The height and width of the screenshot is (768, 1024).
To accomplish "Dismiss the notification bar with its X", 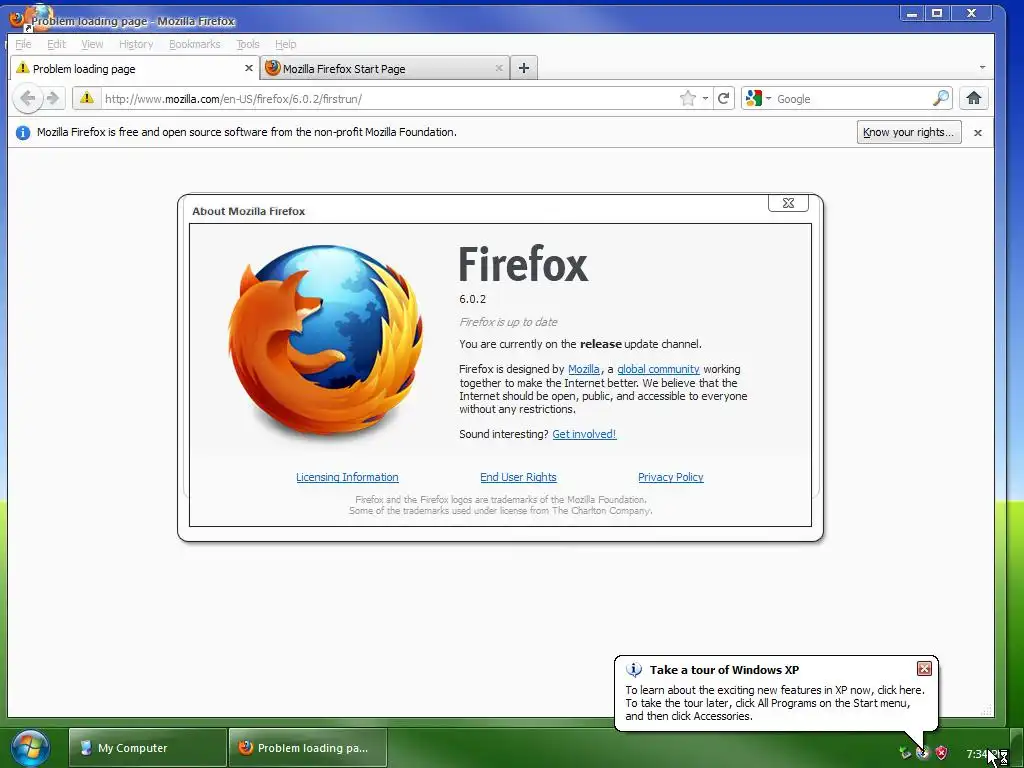I will 978,133.
